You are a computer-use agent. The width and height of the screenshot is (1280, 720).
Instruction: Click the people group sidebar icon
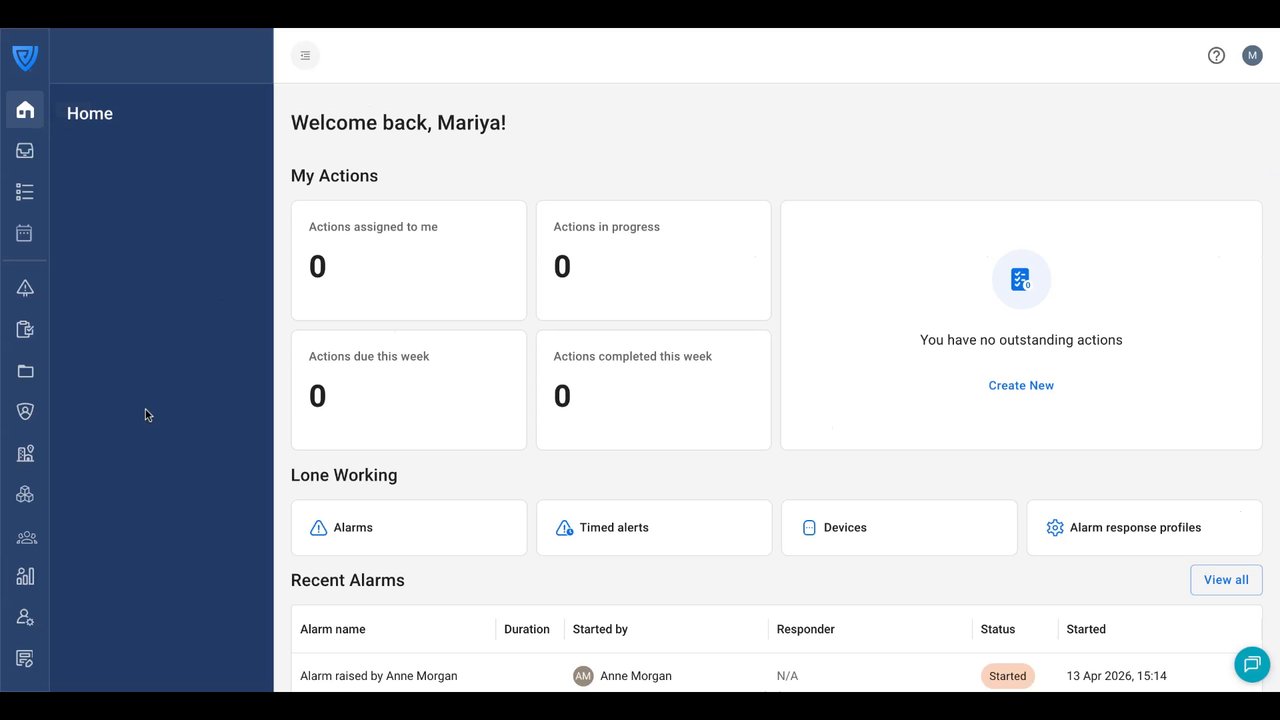pos(25,537)
